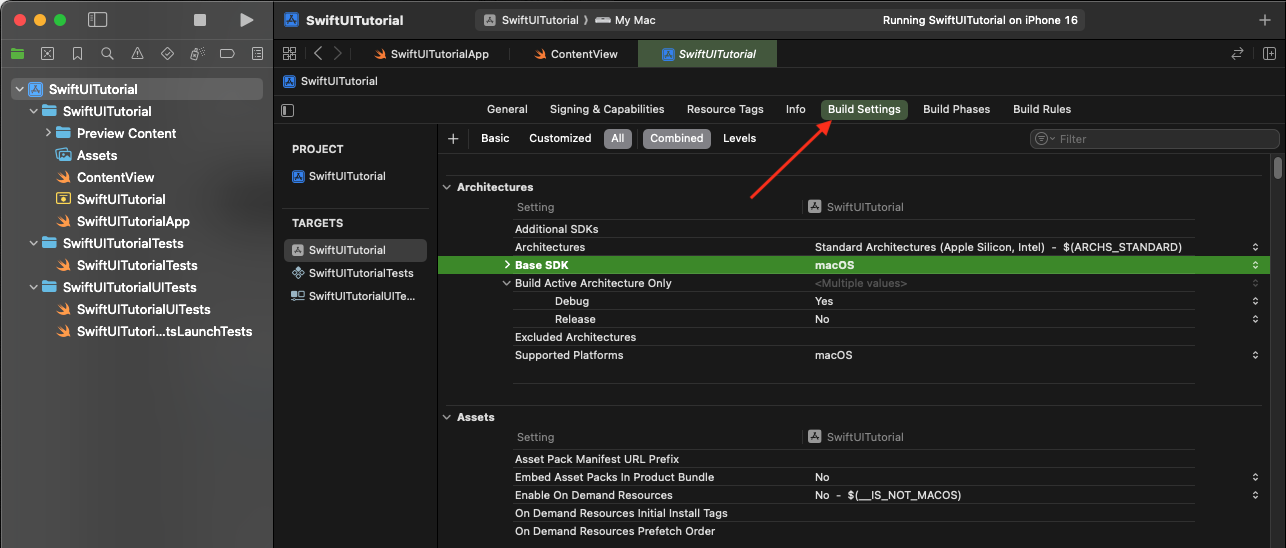
Task: Open the Project navigator folder icon
Action: coord(17,54)
